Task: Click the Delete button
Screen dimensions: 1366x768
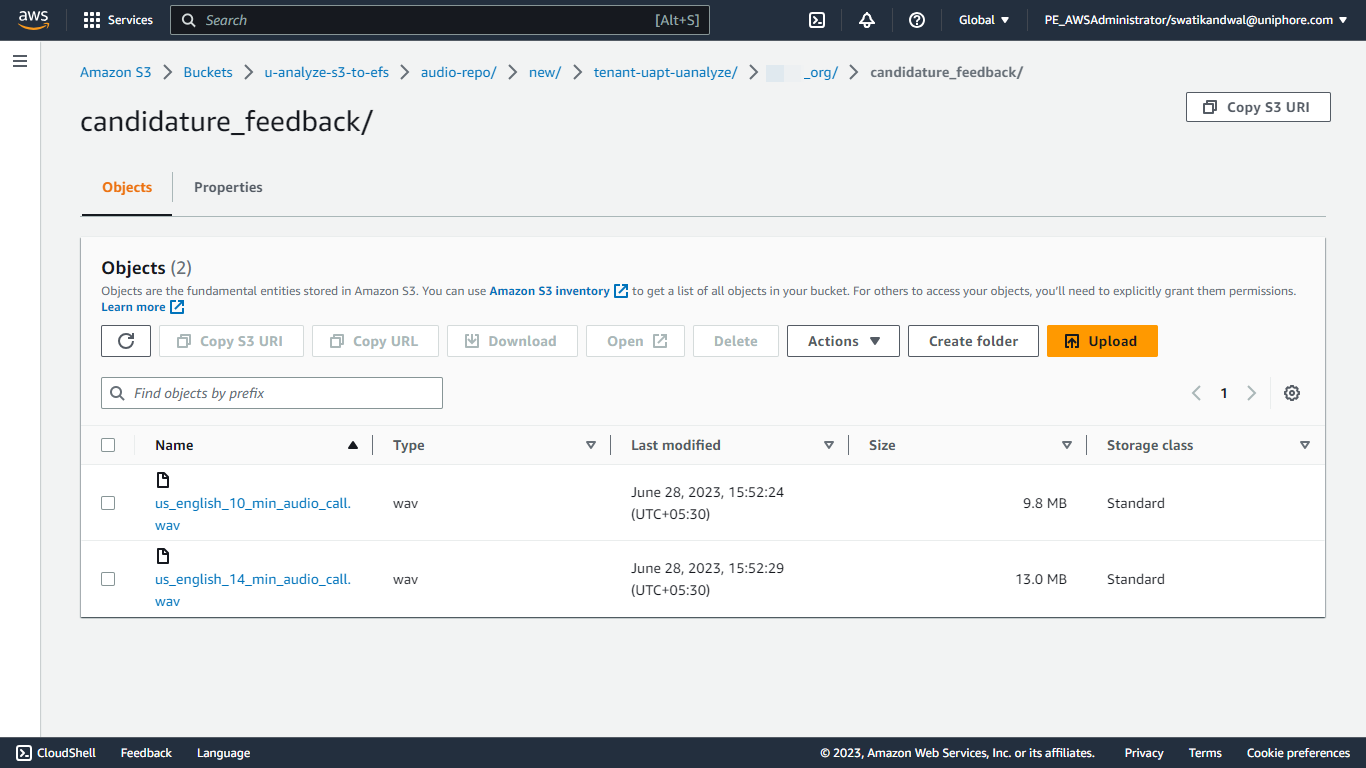Action: [x=736, y=341]
